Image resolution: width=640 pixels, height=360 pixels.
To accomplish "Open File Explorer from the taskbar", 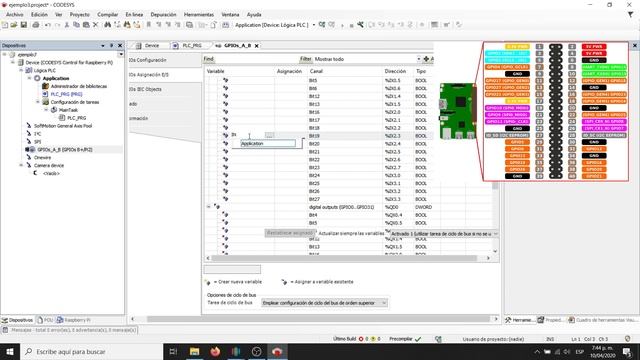I will click(194, 351).
